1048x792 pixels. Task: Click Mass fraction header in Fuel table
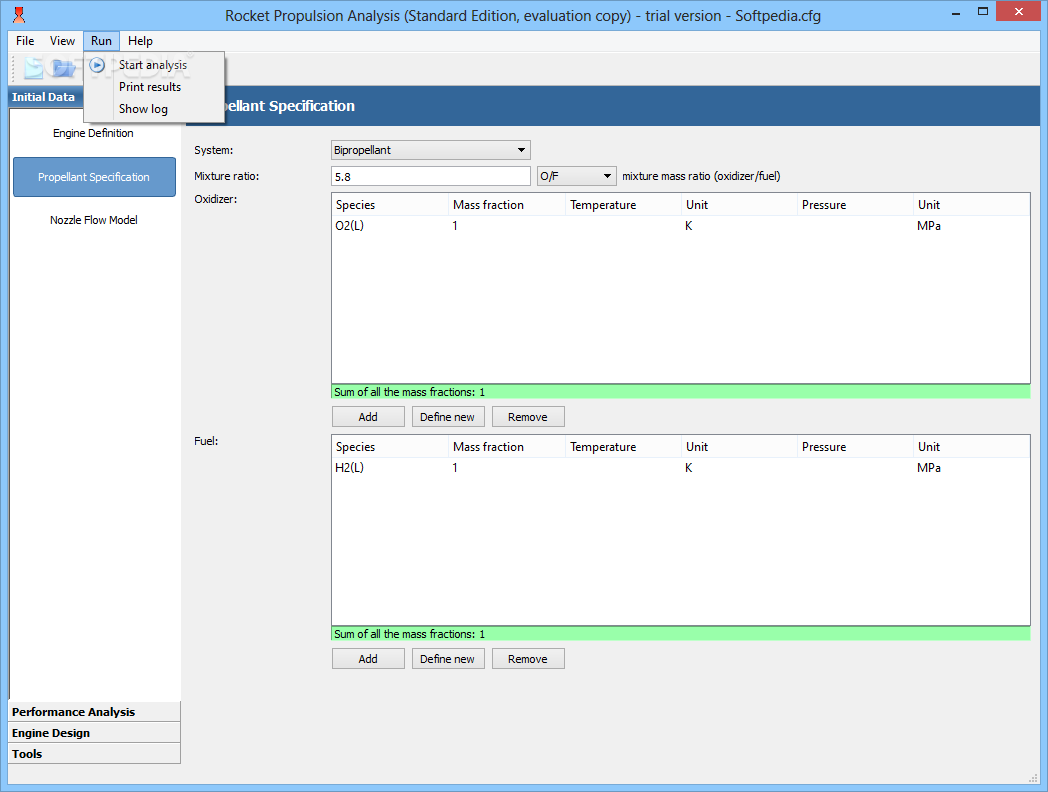507,447
